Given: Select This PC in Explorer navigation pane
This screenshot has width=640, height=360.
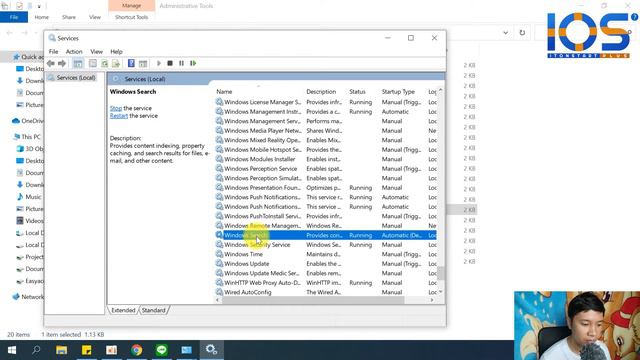Looking at the screenshot, I should pos(27,137).
